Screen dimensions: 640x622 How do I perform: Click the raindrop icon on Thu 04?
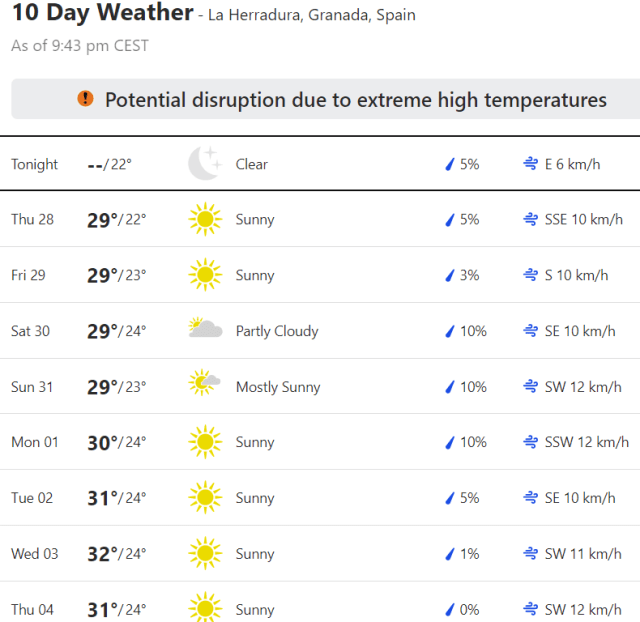click(x=450, y=610)
